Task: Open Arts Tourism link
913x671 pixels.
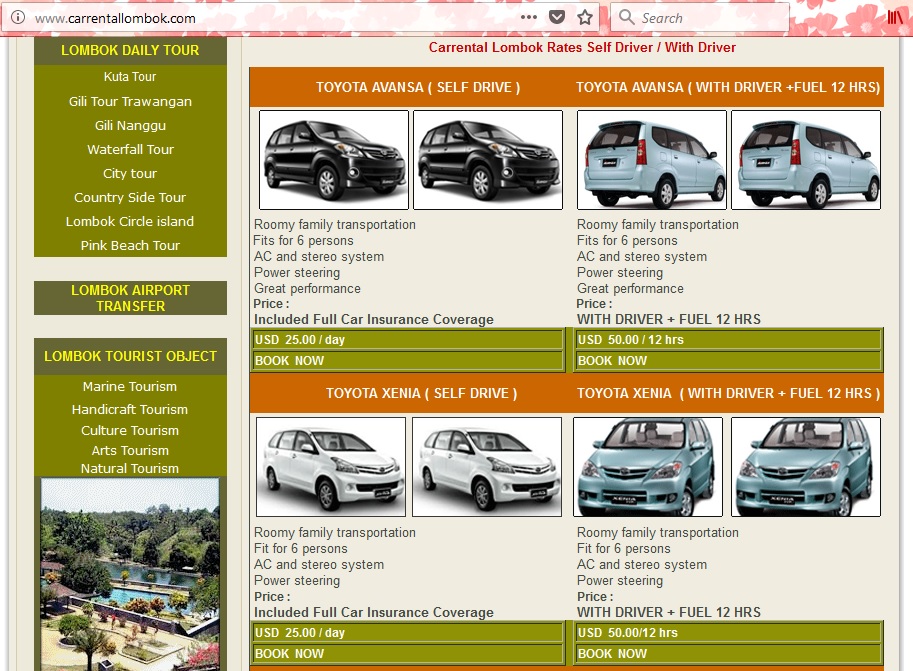Action: tap(130, 450)
